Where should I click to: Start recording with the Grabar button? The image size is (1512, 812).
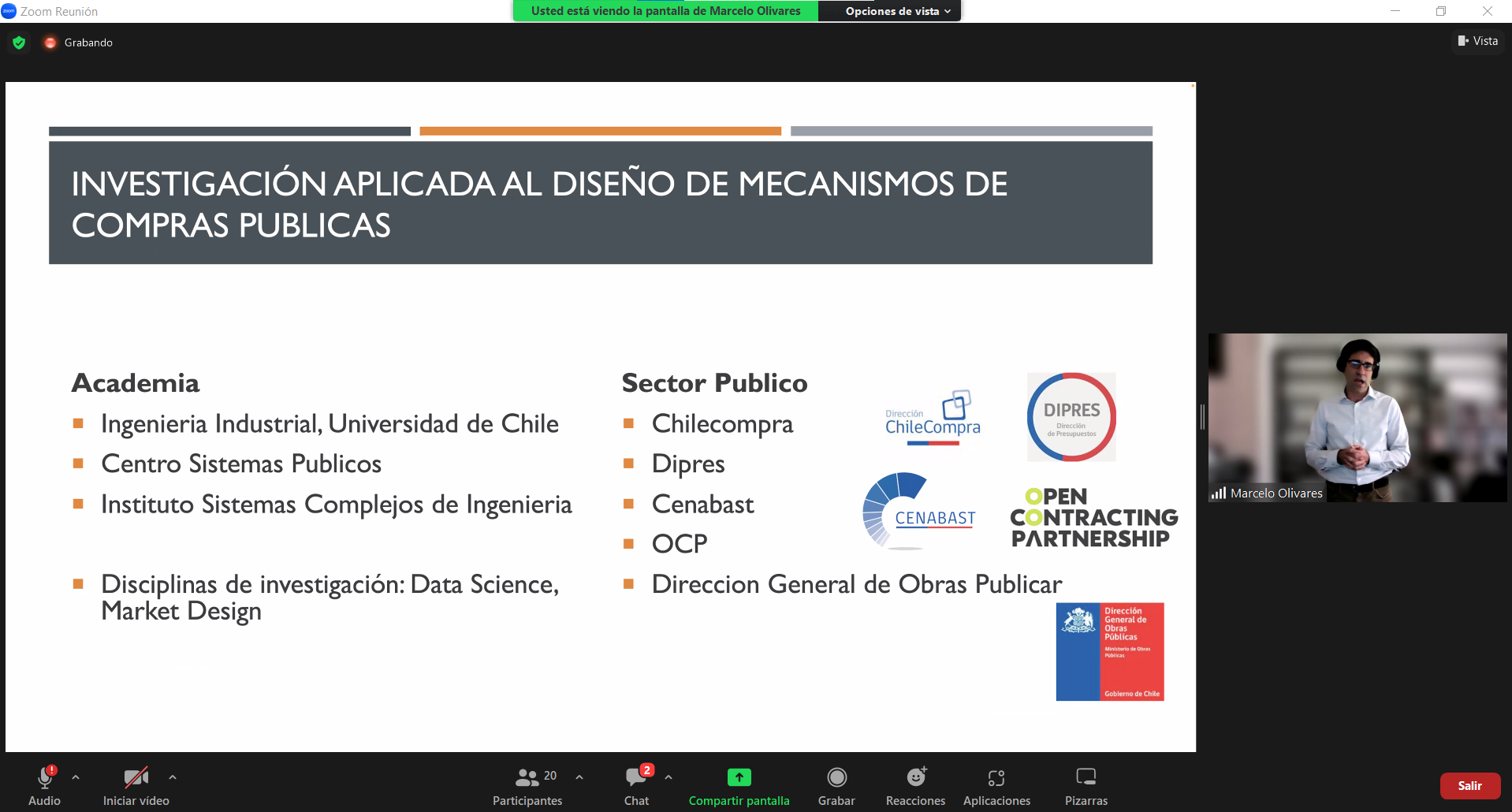[836, 786]
